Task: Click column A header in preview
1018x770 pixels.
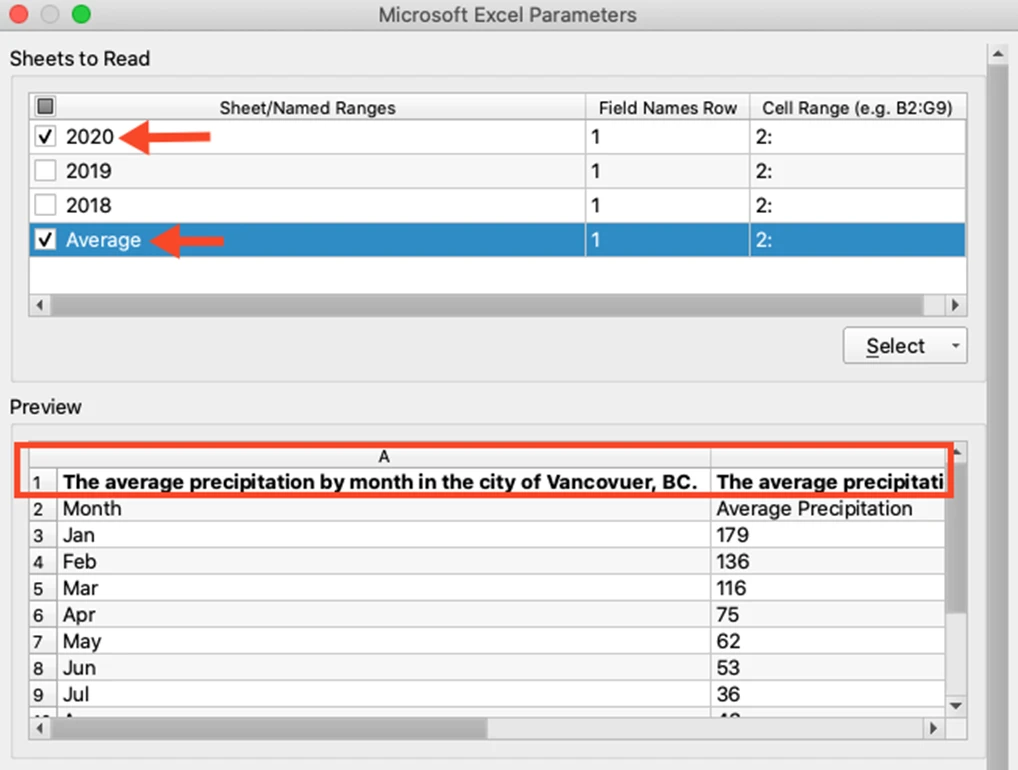Action: click(384, 456)
